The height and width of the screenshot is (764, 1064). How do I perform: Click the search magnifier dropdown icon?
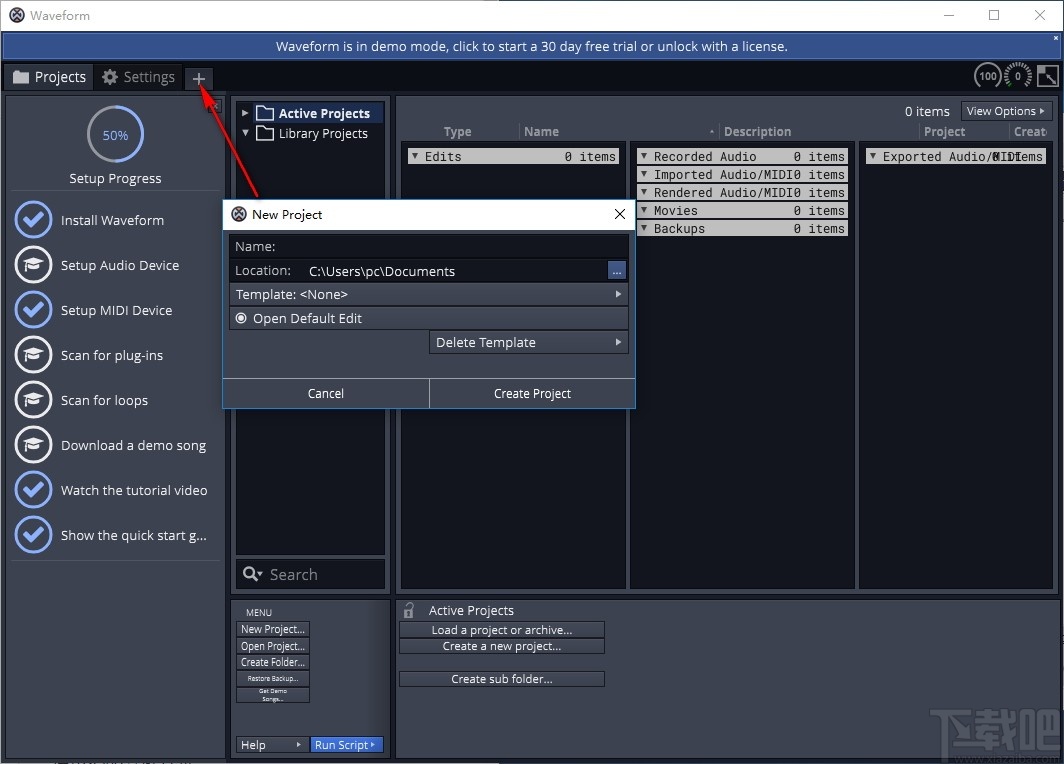tap(252, 574)
